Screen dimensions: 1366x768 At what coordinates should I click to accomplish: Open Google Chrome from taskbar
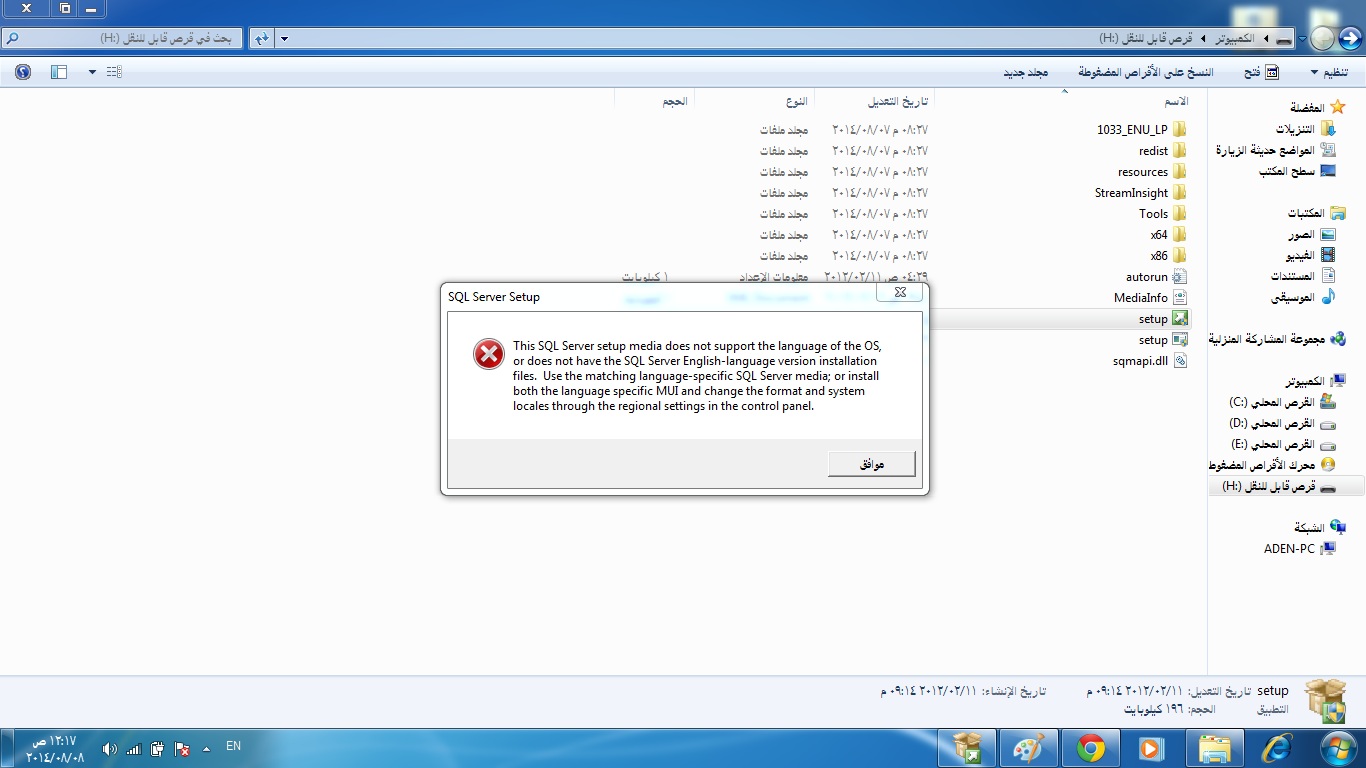(1091, 748)
